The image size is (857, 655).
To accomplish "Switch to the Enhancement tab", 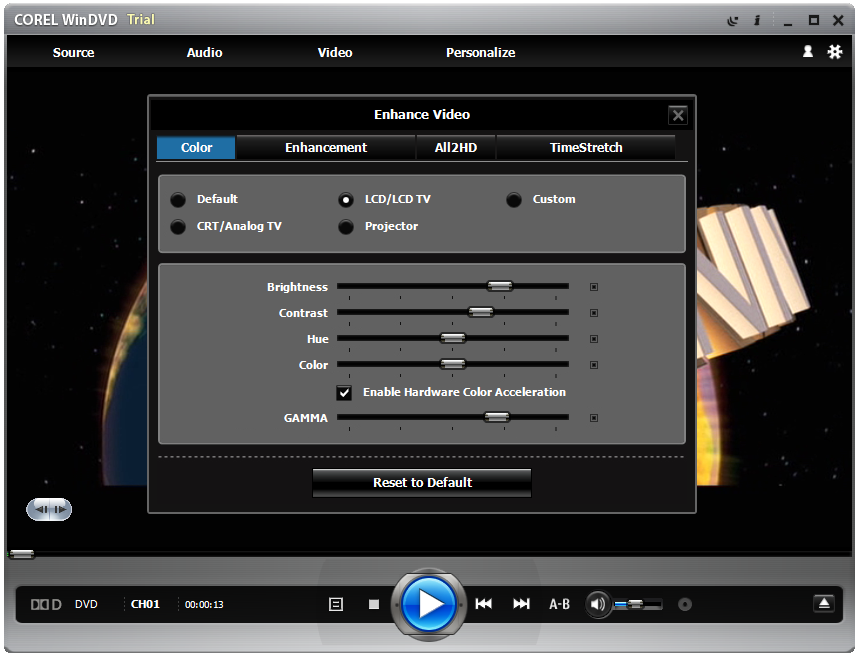I will pyautogui.click(x=326, y=148).
